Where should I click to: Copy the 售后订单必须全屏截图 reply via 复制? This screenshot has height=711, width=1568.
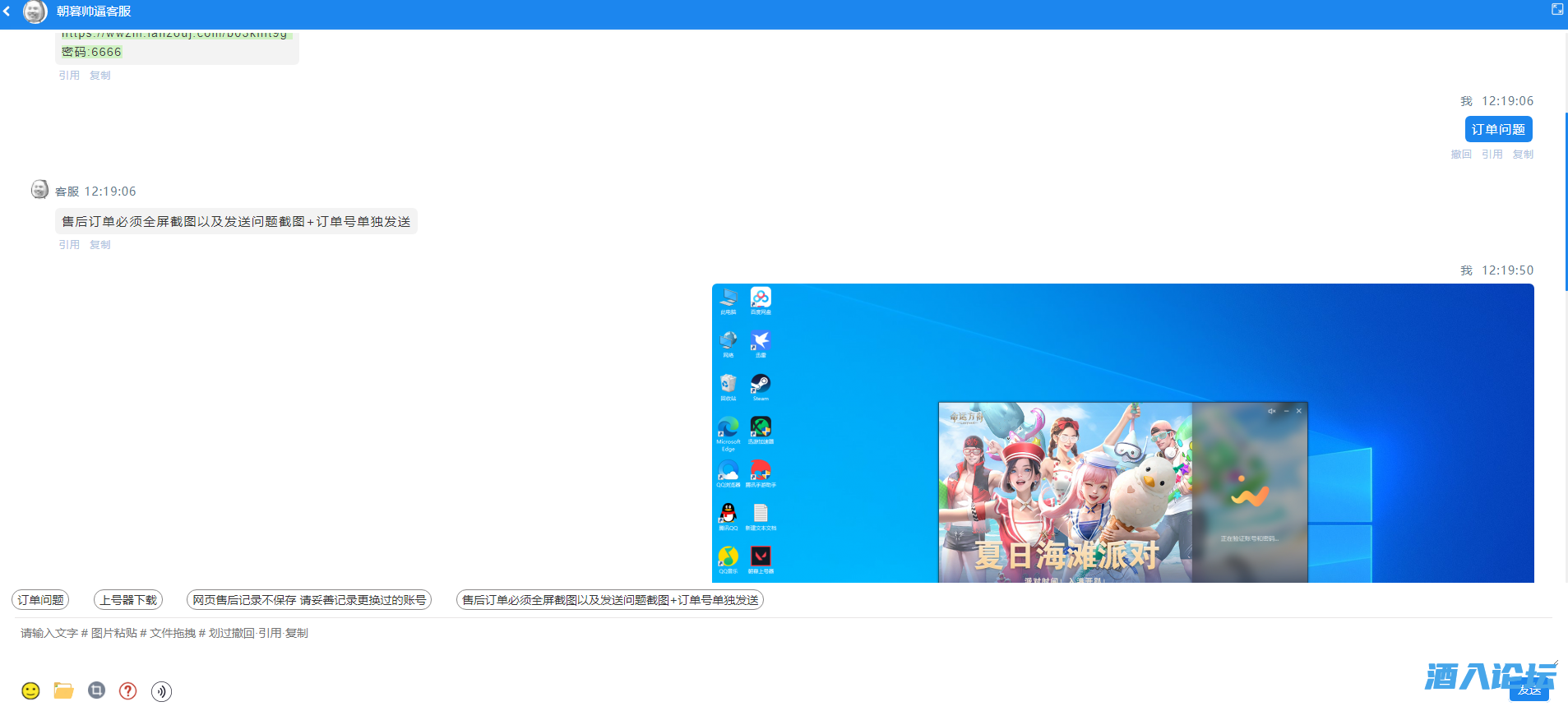(100, 245)
